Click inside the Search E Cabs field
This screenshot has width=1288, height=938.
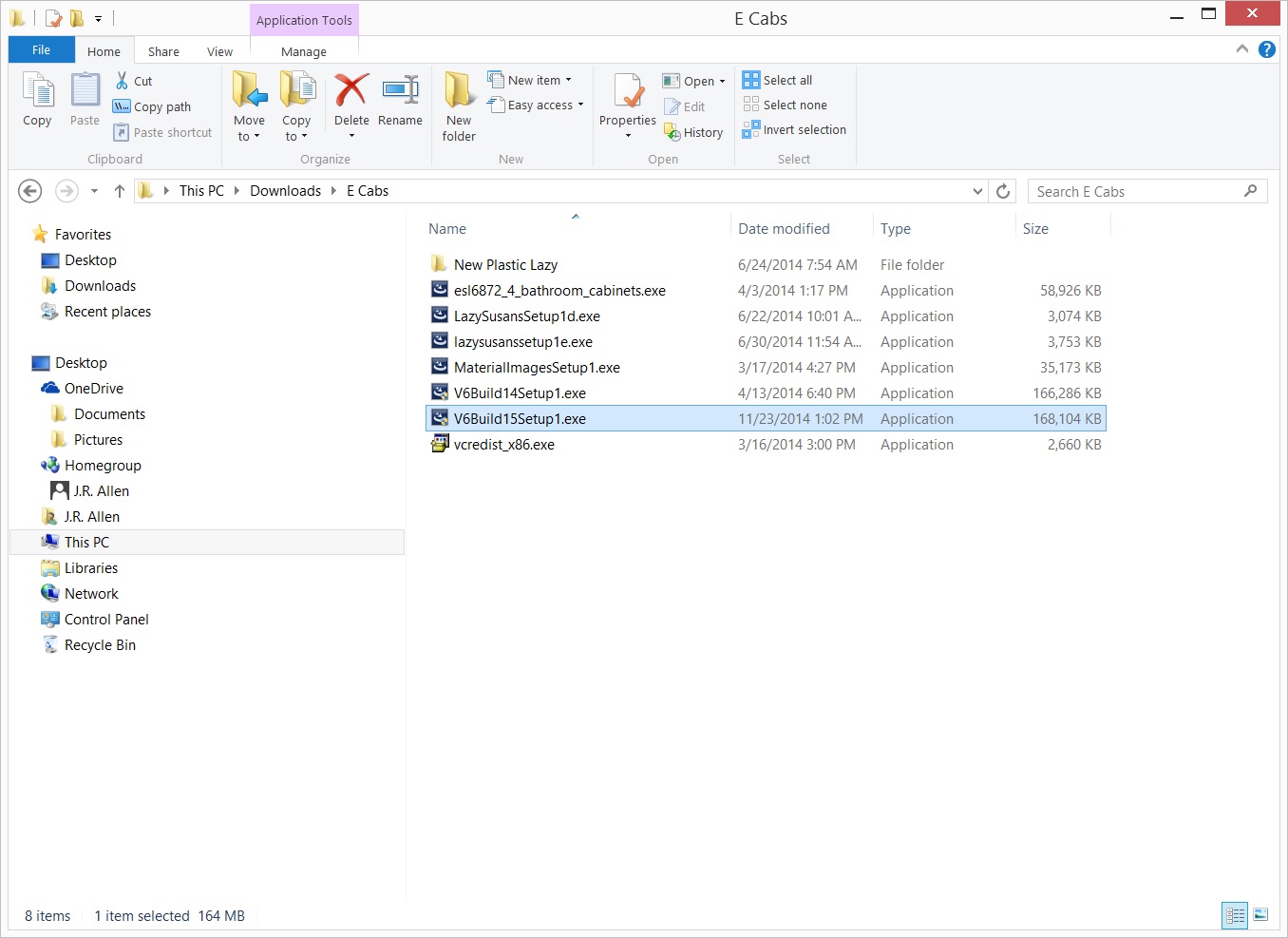click(1135, 191)
